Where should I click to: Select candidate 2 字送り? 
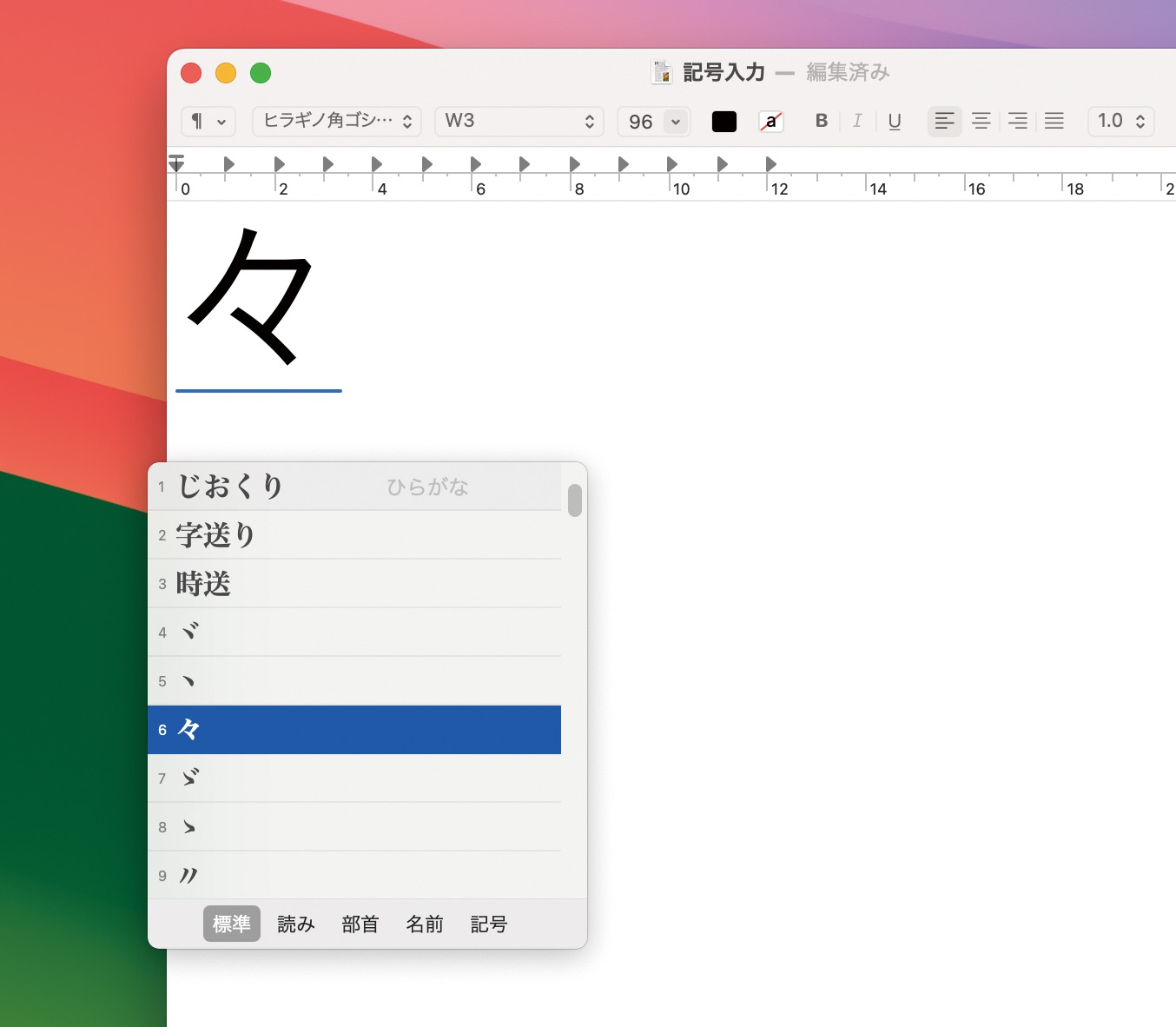(x=354, y=535)
